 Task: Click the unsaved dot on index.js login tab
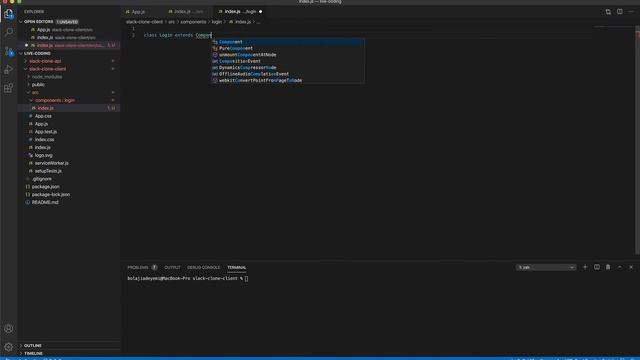click(260, 11)
